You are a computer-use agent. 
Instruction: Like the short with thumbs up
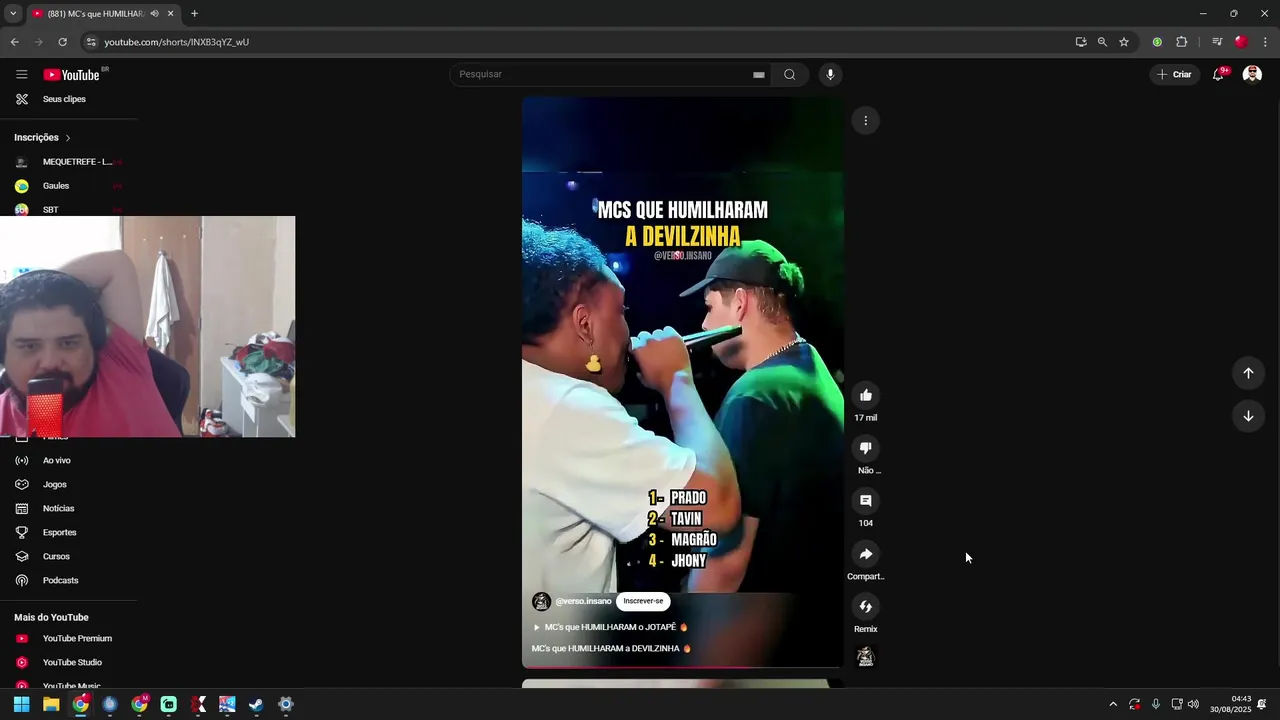coord(866,395)
